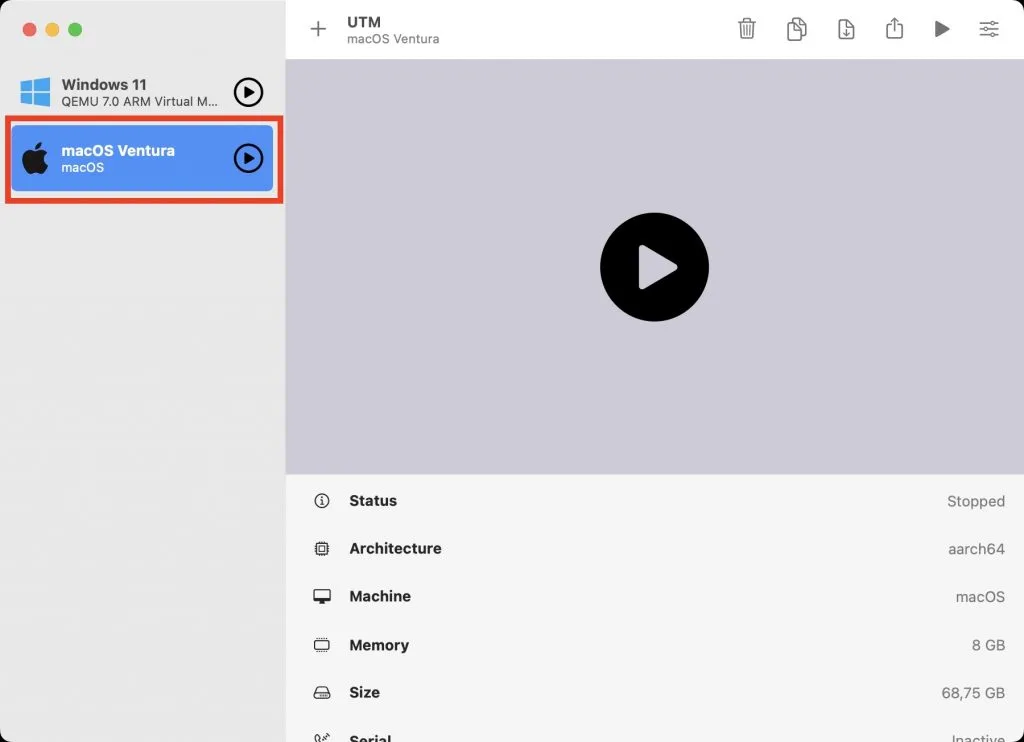The height and width of the screenshot is (742, 1024).
Task: Open VM settings via the sliders icon
Action: click(x=989, y=29)
